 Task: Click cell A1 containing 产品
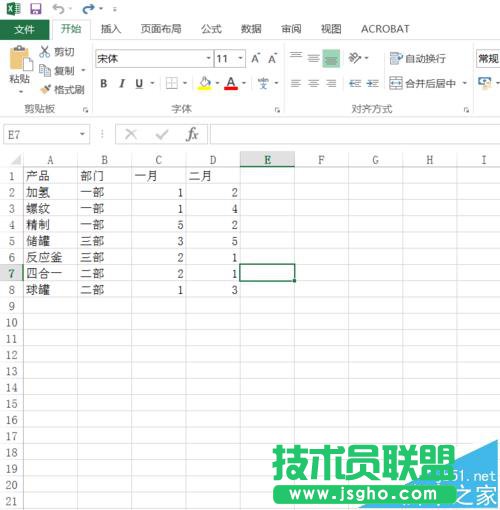pos(50,176)
